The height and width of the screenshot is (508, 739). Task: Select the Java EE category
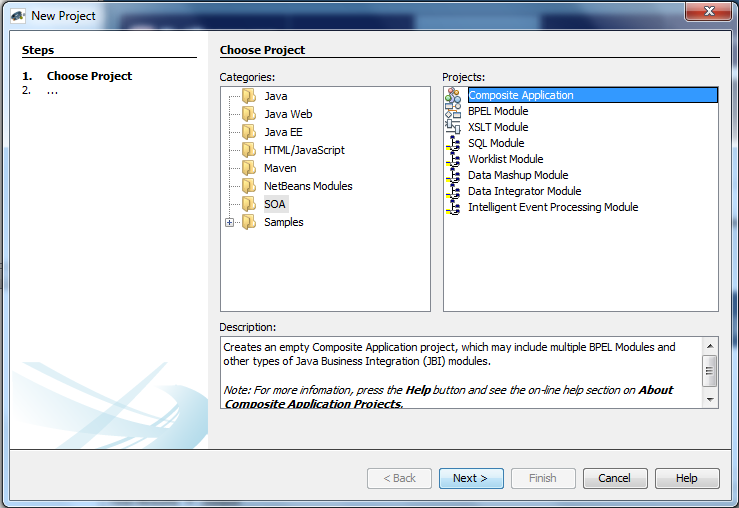click(283, 132)
